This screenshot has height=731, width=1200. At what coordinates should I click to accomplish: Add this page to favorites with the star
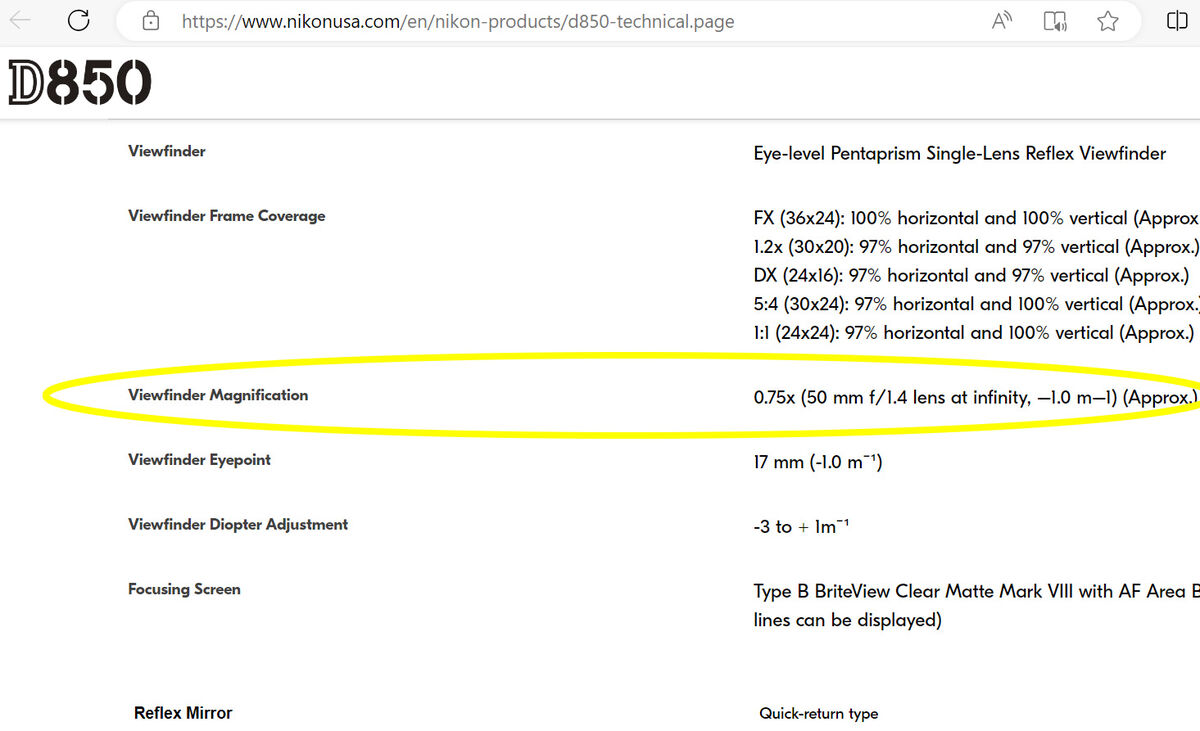coord(1108,21)
